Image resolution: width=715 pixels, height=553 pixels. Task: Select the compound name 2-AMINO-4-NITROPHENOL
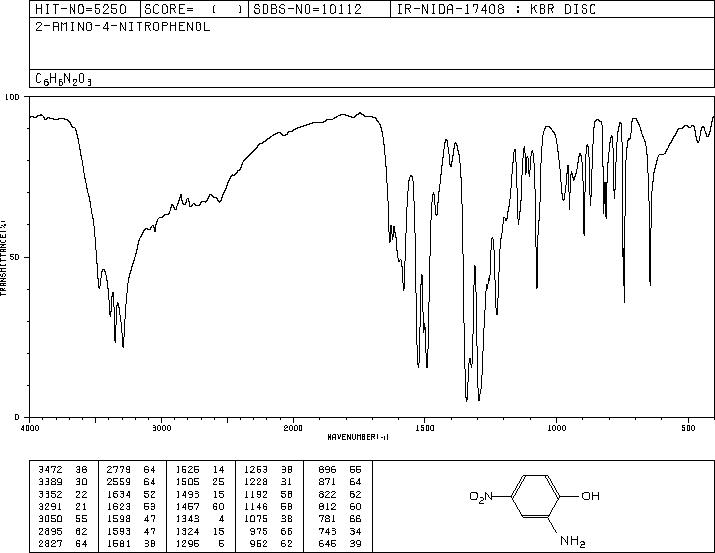click(x=123, y=27)
